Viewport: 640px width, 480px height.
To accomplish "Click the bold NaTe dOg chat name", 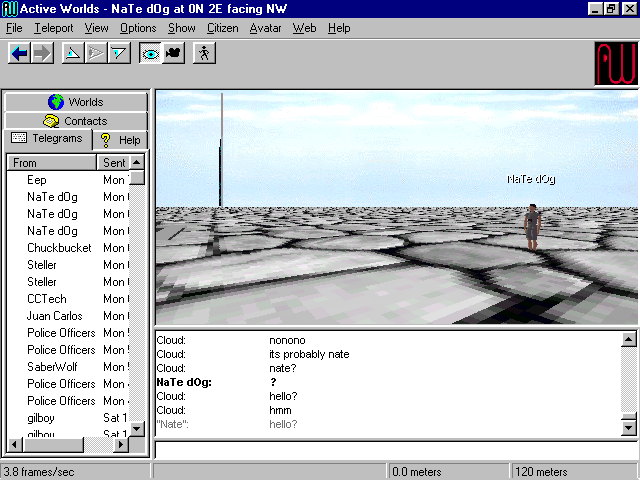I will [x=184, y=382].
